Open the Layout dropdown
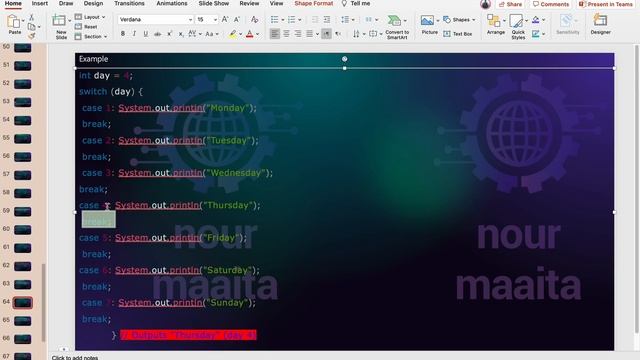The height and width of the screenshot is (360, 640). (x=90, y=17)
